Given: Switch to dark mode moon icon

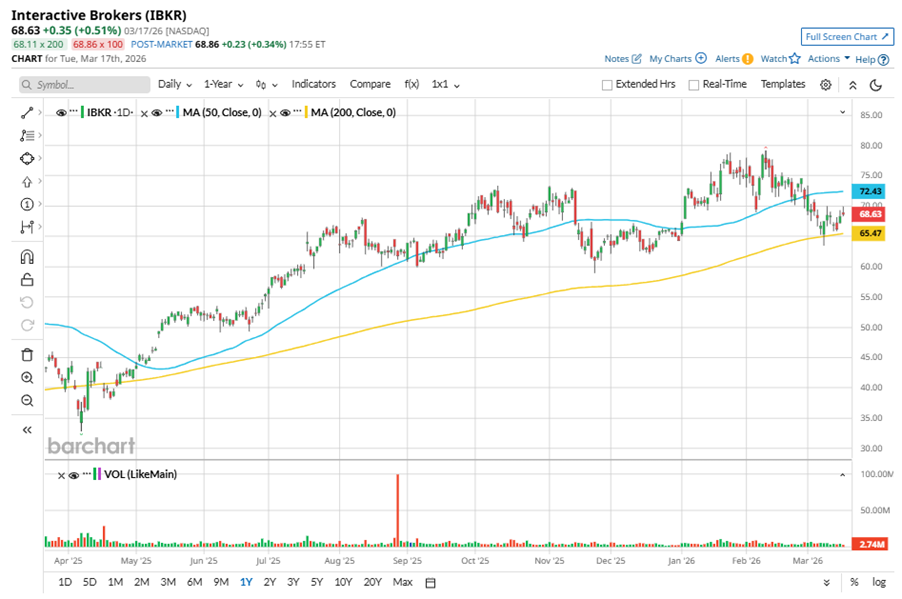Looking at the screenshot, I should pyautogui.click(x=875, y=85).
